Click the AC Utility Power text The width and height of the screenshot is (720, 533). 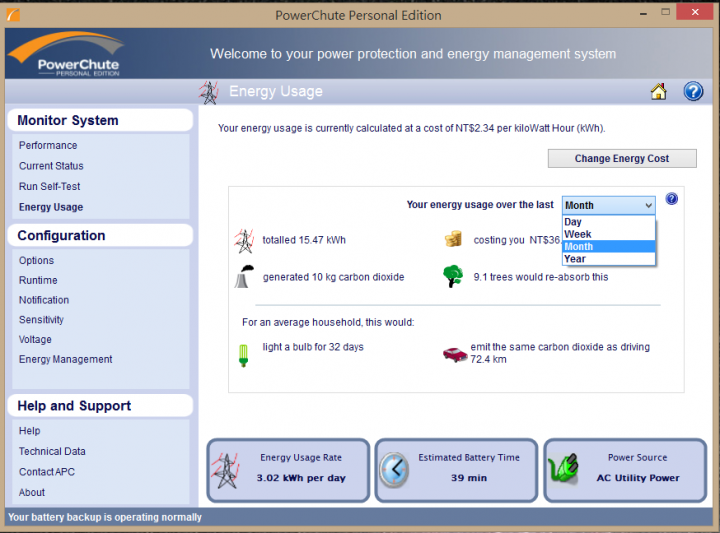click(x=637, y=478)
